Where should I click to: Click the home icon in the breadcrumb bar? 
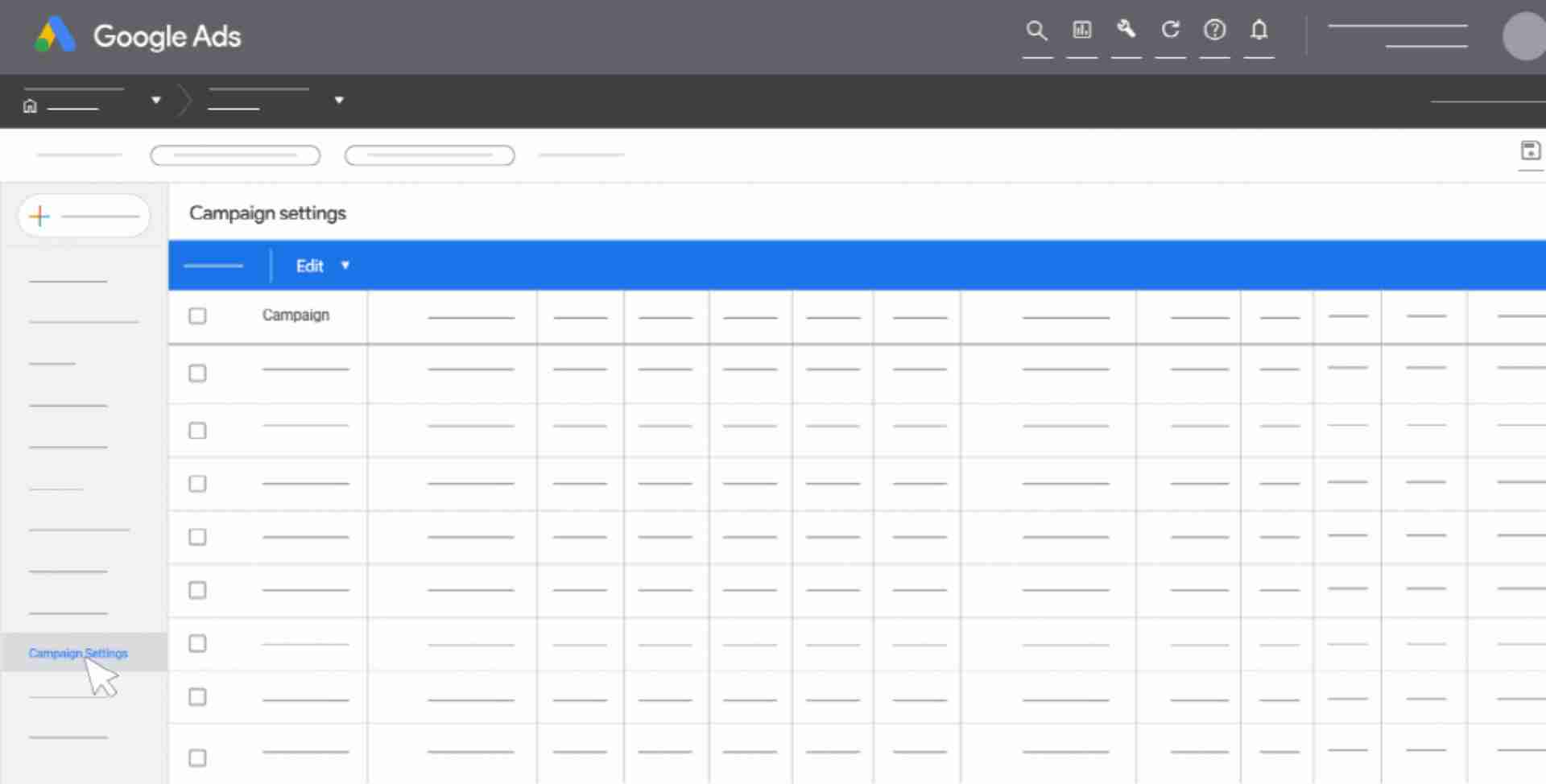(29, 105)
